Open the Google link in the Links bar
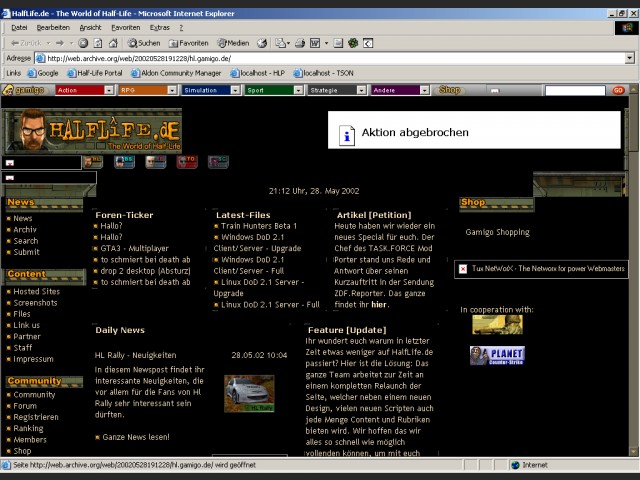640x480 pixels. [43, 73]
